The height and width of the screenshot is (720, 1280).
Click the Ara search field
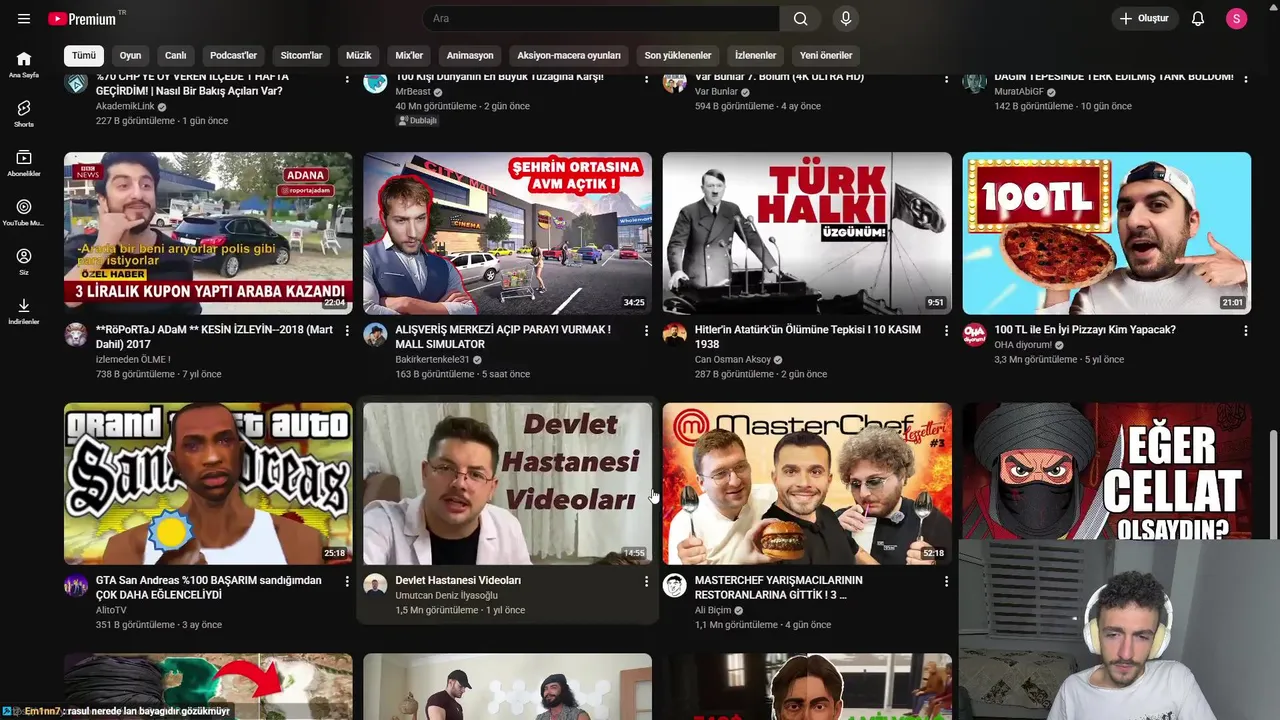[601, 19]
